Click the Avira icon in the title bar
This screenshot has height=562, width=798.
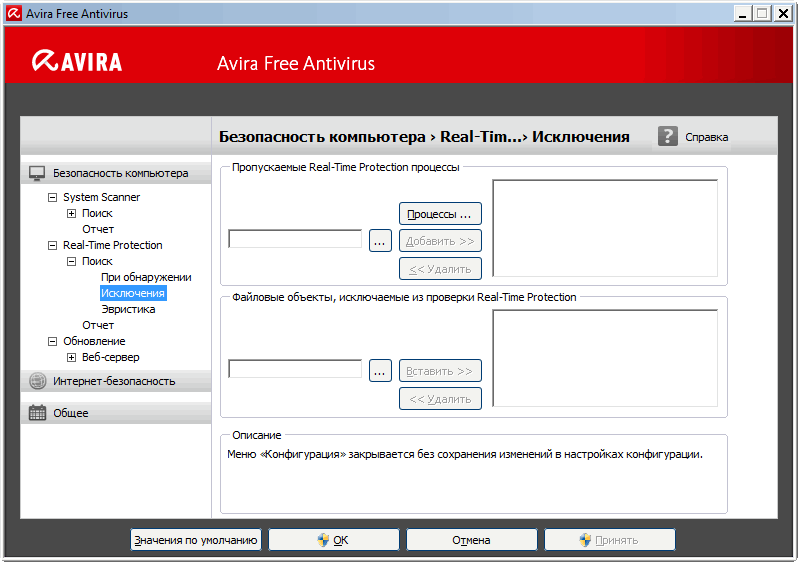click(14, 14)
